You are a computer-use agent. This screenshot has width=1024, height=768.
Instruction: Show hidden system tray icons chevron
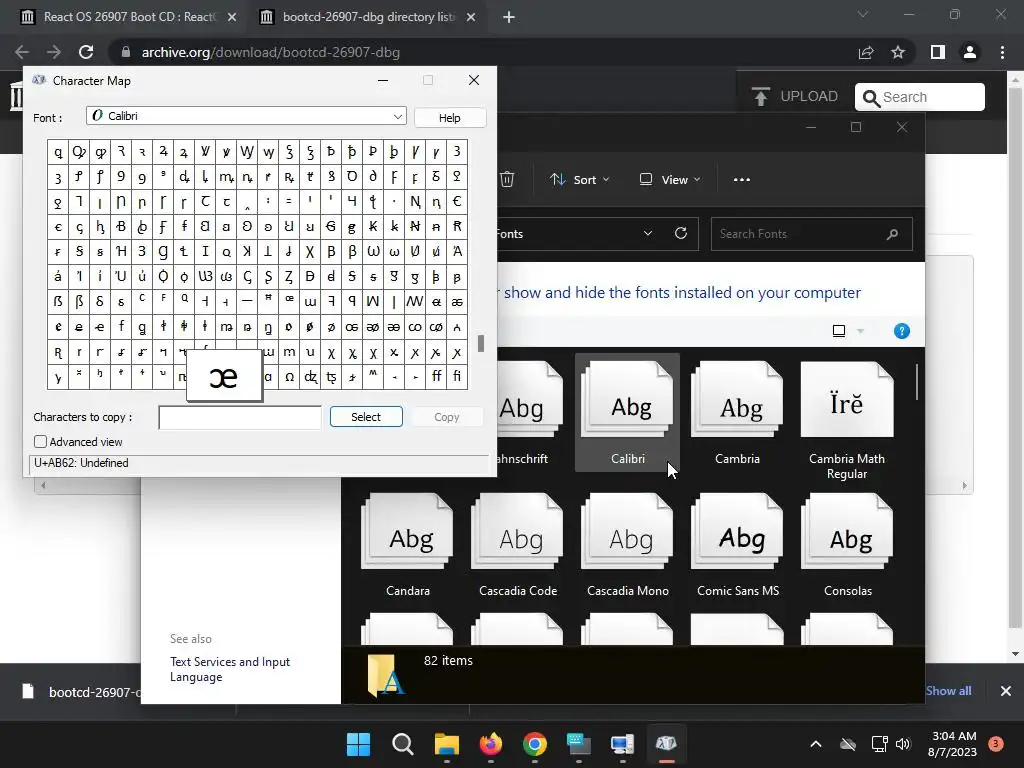pos(816,744)
